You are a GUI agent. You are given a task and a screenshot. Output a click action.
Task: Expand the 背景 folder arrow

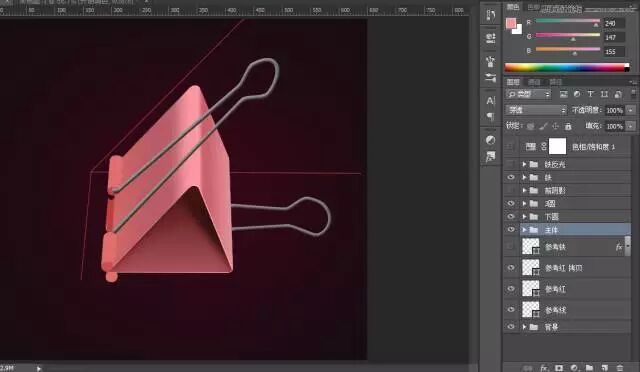(524, 327)
